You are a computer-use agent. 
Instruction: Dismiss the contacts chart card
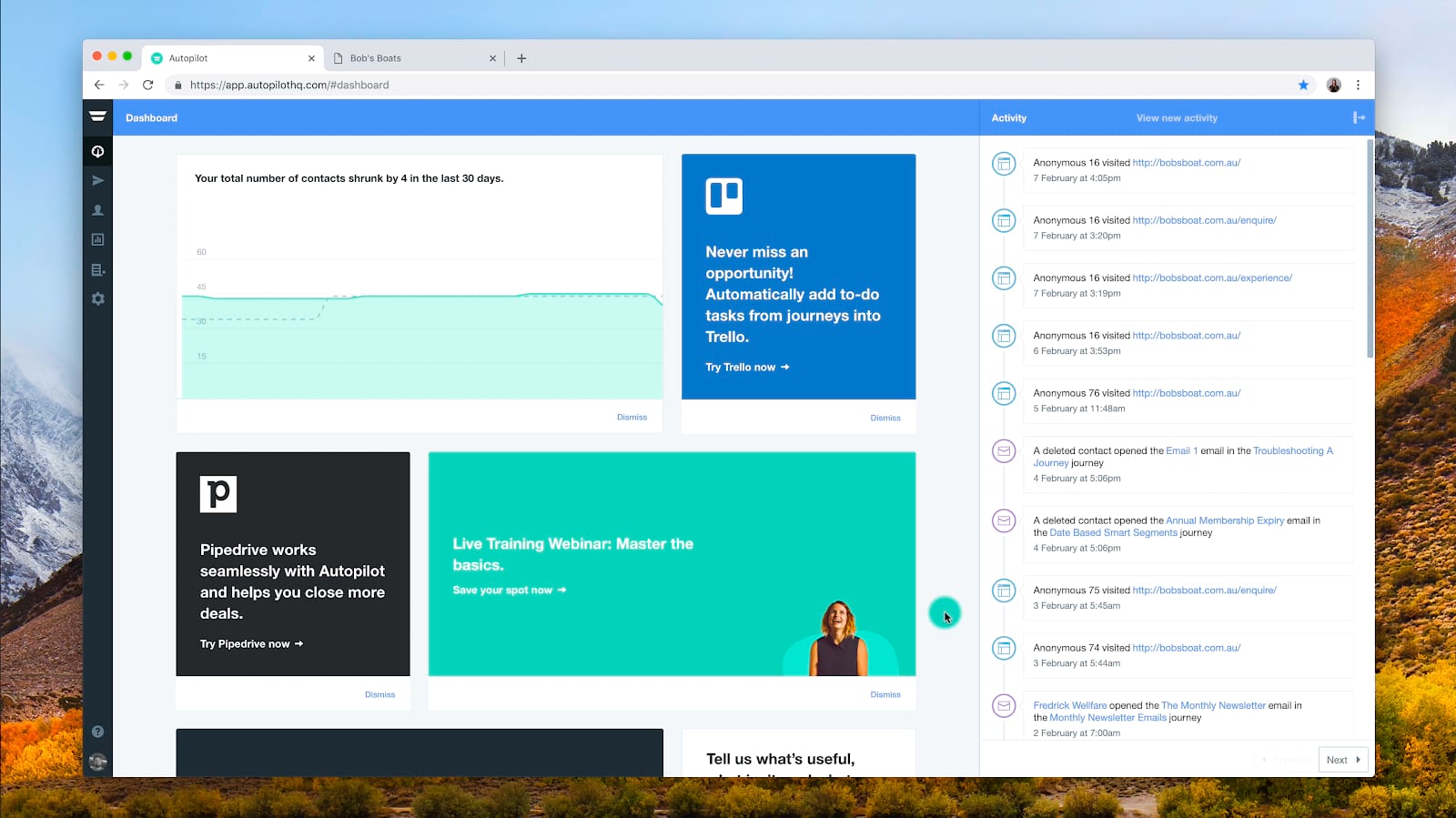tap(632, 418)
